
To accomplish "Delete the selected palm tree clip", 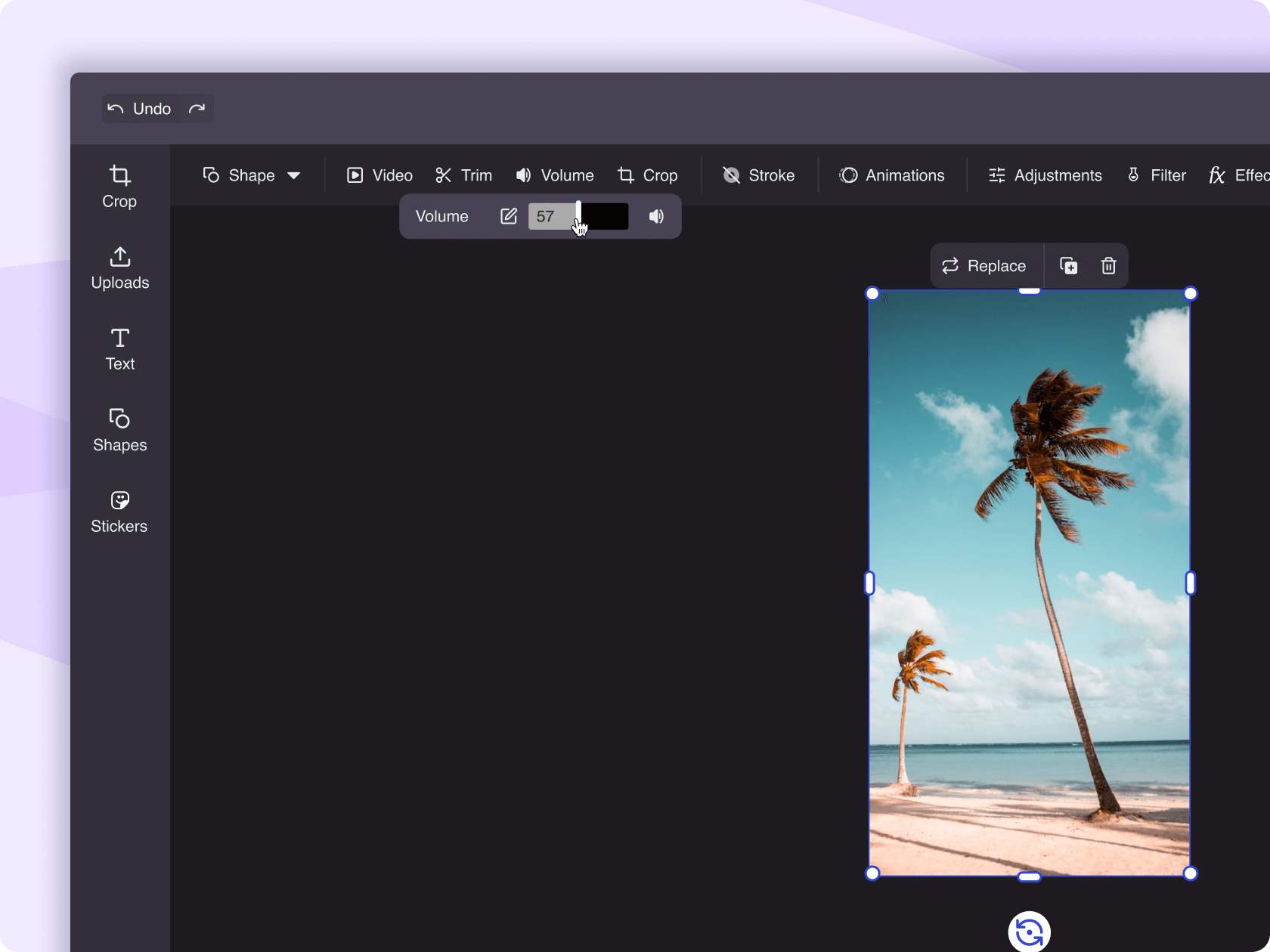I will [1108, 265].
